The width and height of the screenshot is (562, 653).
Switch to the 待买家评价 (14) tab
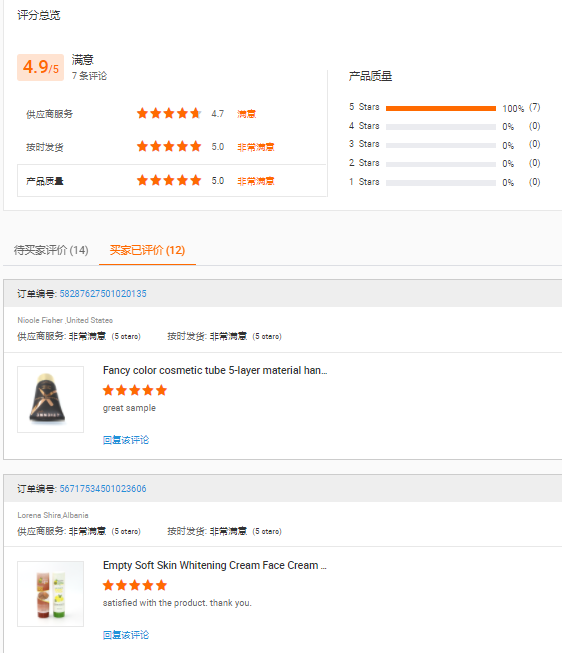51,250
